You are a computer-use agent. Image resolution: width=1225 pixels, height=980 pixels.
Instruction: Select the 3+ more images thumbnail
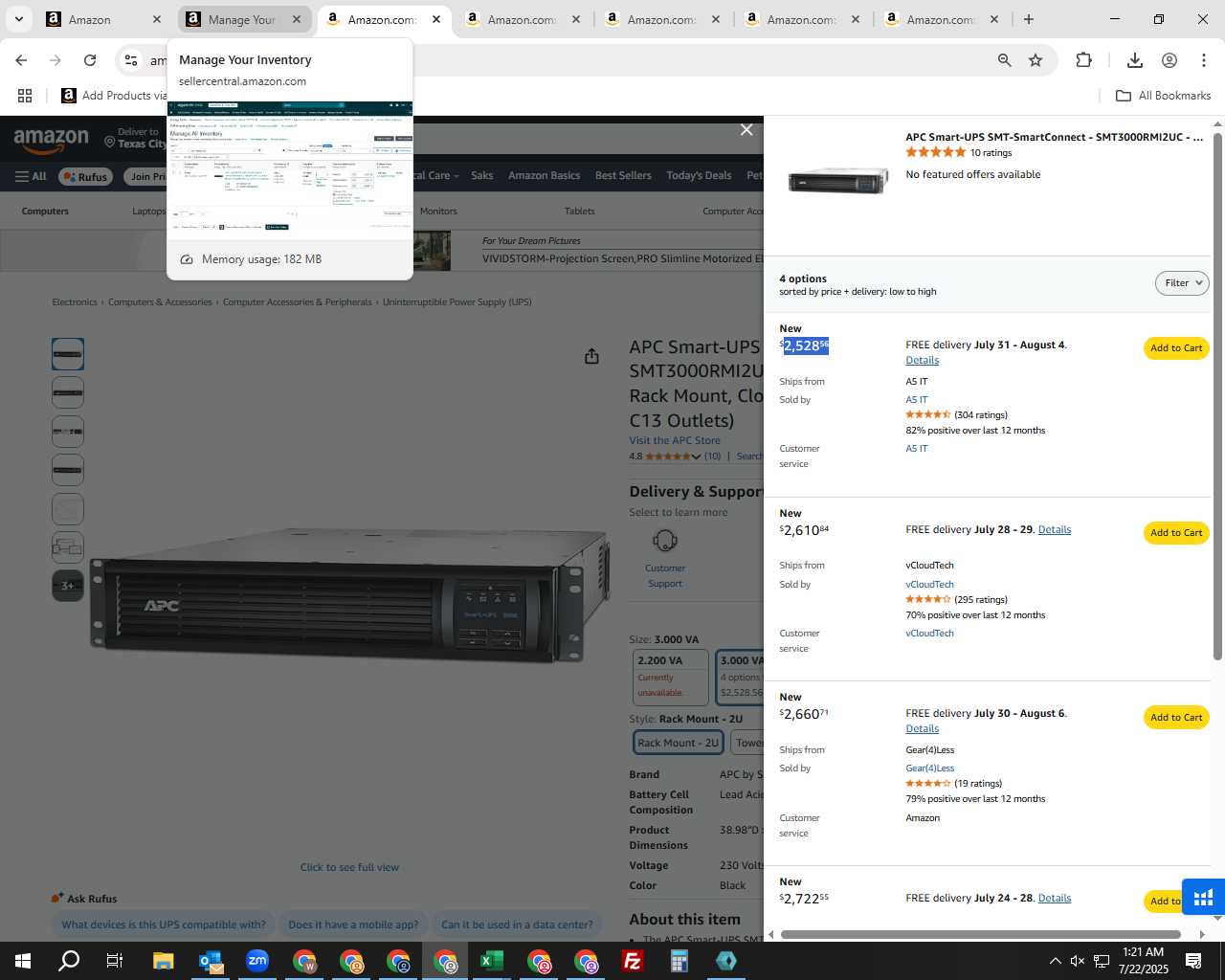67,586
